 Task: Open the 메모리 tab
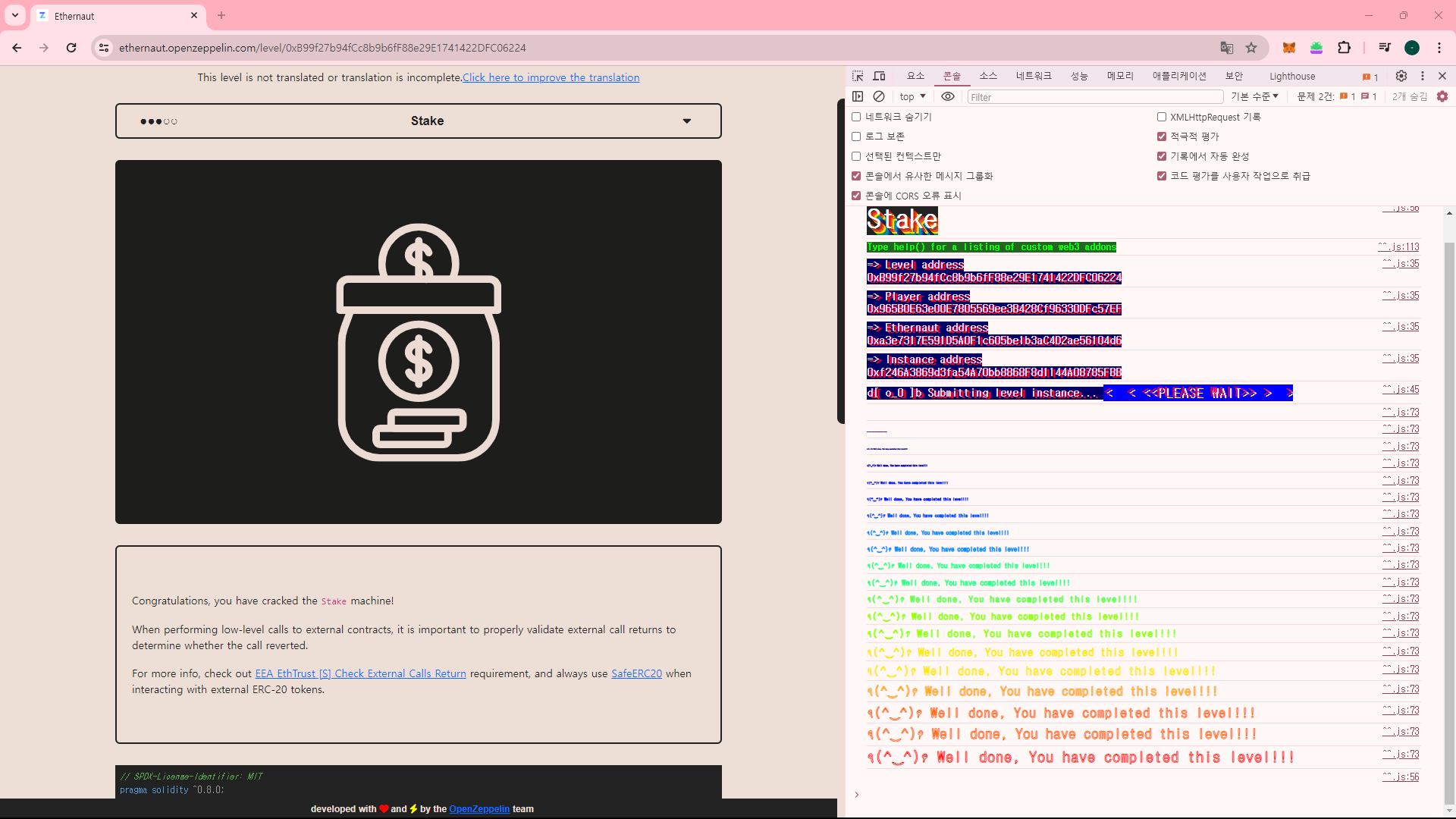[x=1120, y=76]
